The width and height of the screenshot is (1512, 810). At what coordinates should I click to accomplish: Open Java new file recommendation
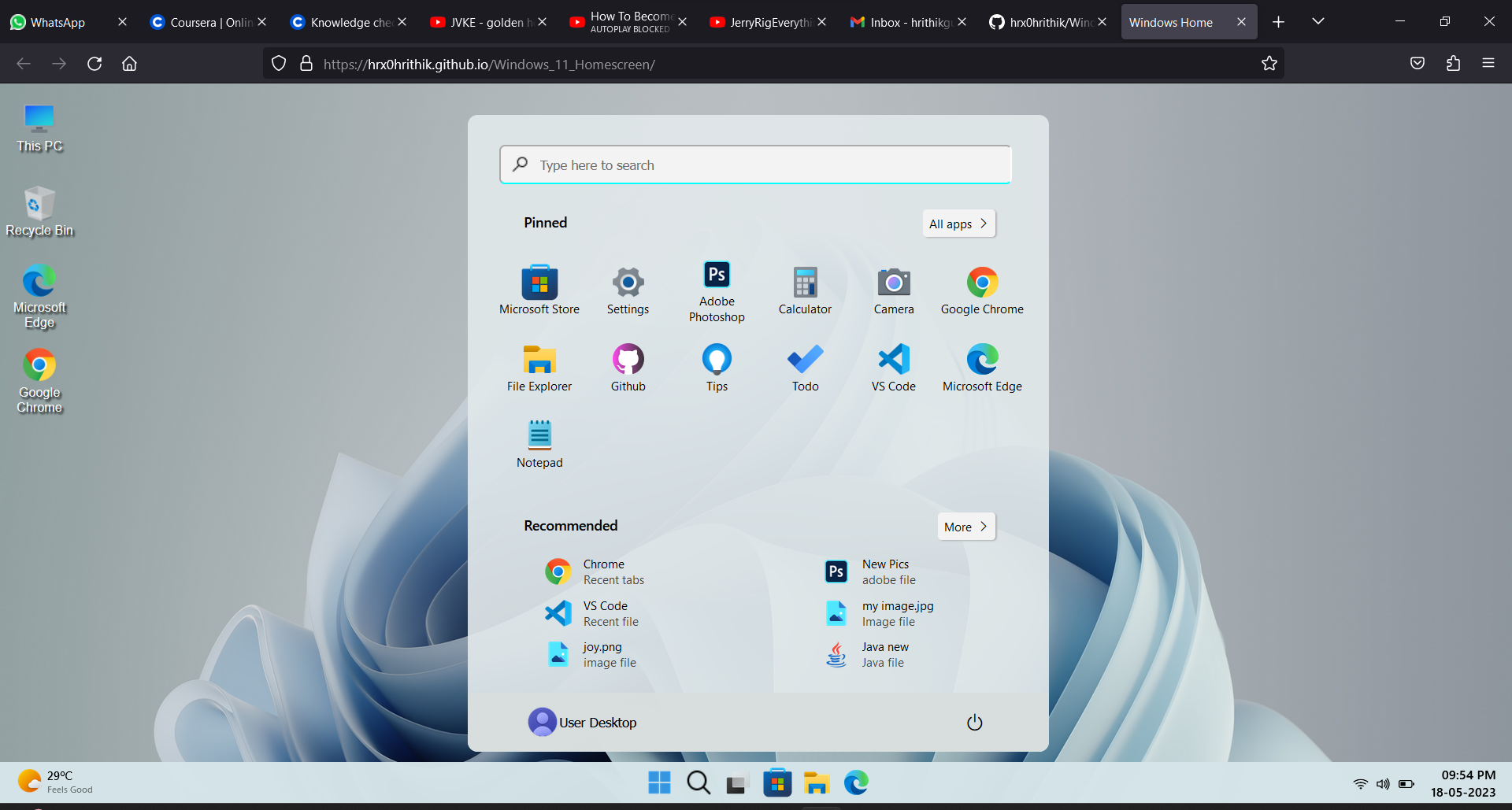(866, 654)
